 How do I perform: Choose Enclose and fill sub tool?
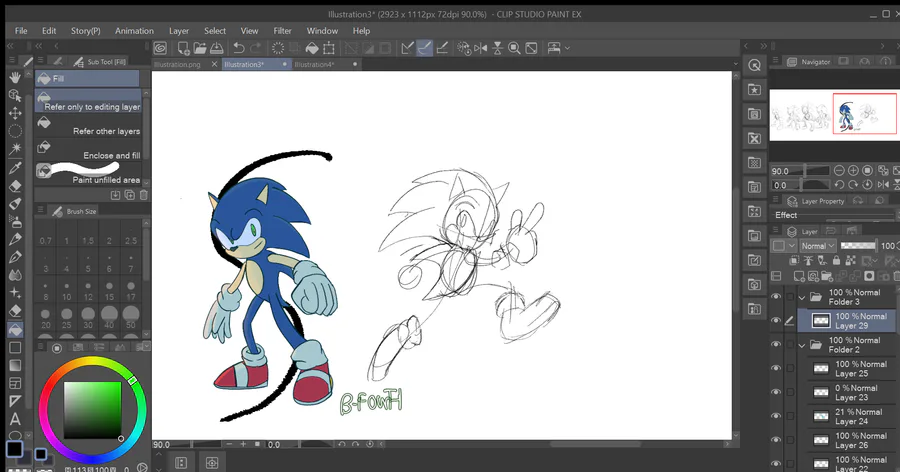pos(88,150)
